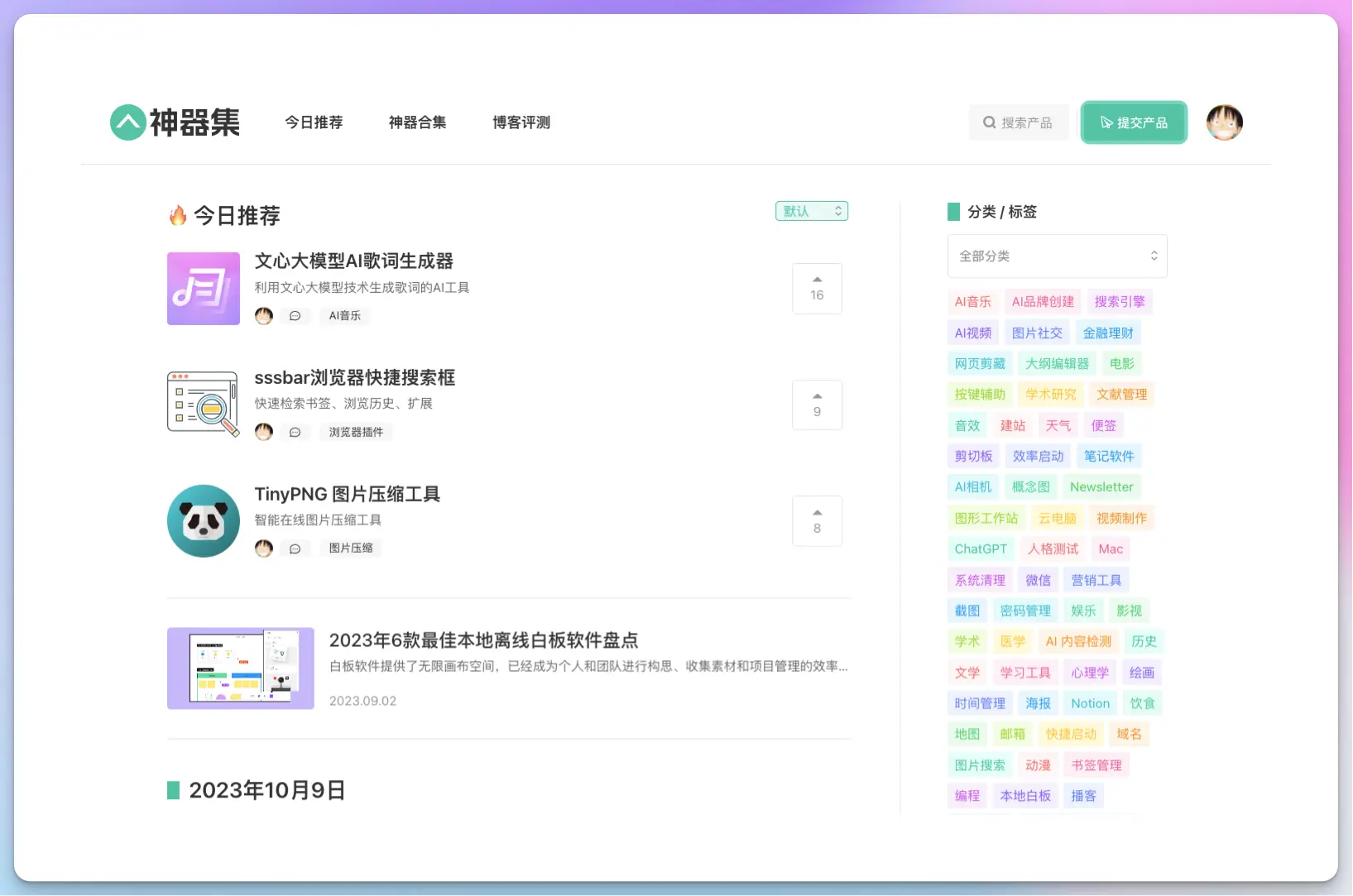This screenshot has height=896, width=1353.
Task: Click author avatar under ssbar浏览器快捷搜索框
Action: coord(264,432)
